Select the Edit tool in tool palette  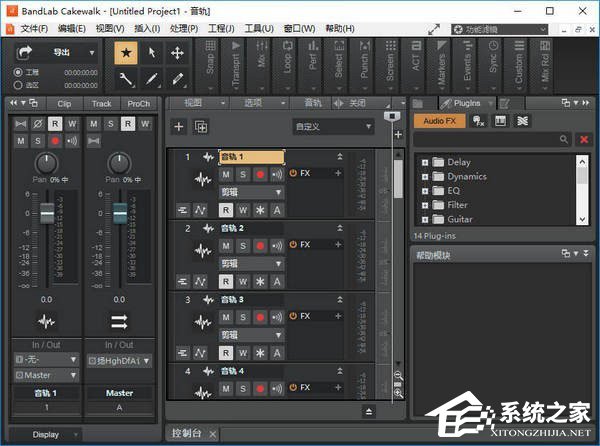coord(126,79)
